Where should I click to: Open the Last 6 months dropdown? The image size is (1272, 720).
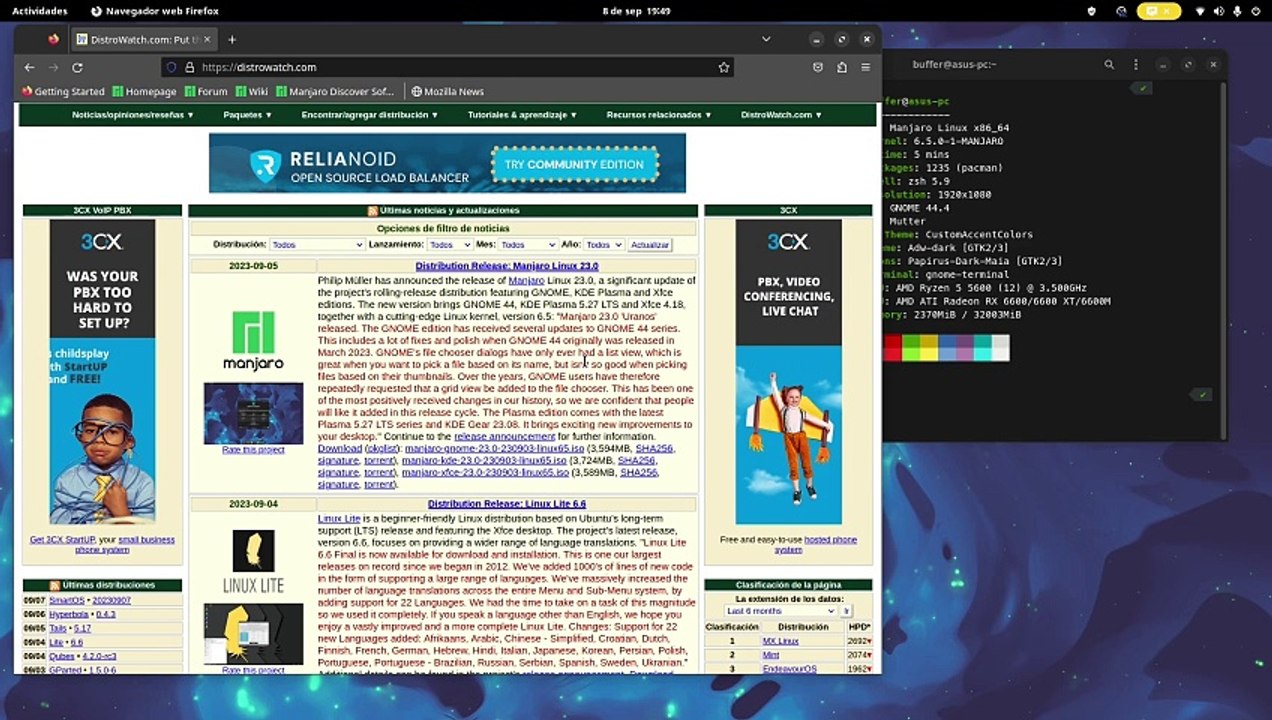tap(781, 610)
